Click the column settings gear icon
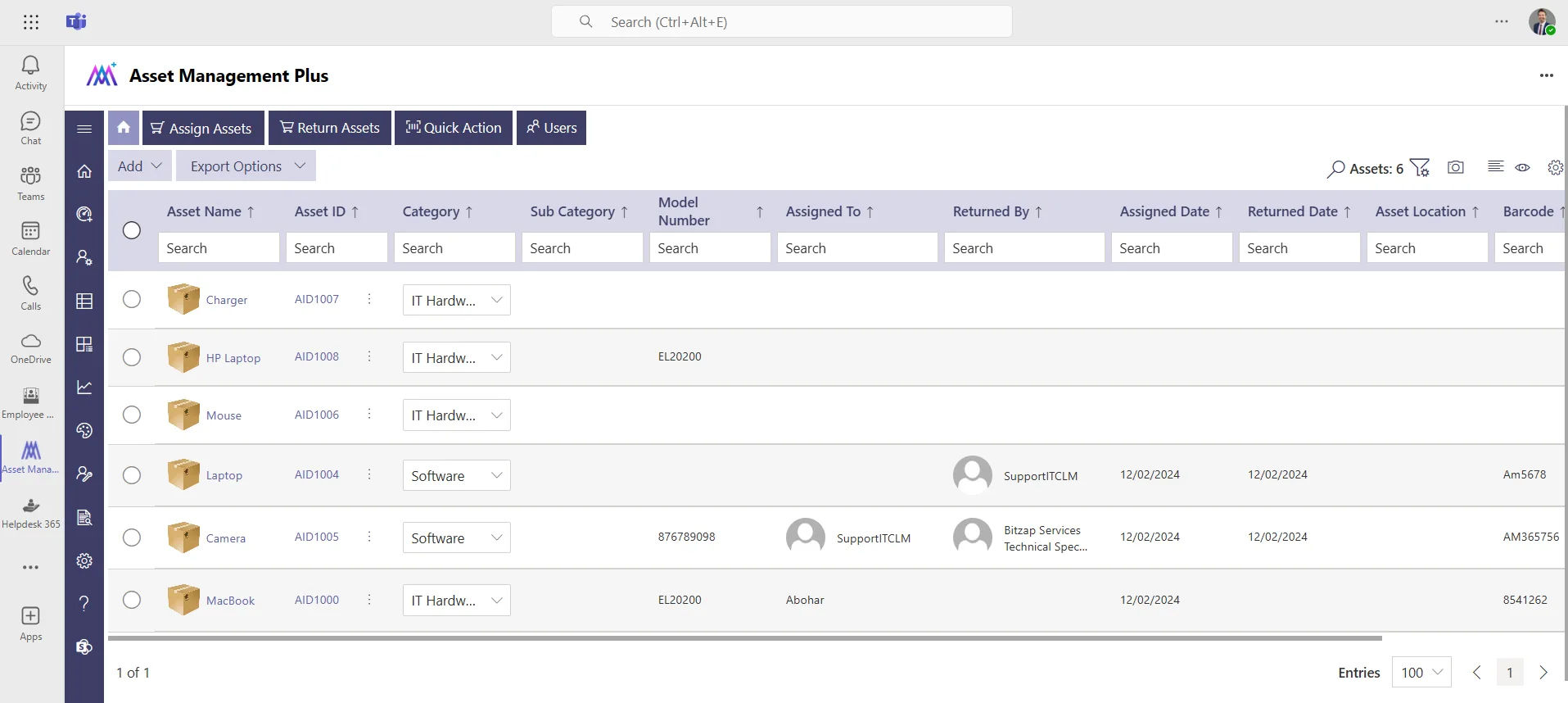 pos(1555,167)
